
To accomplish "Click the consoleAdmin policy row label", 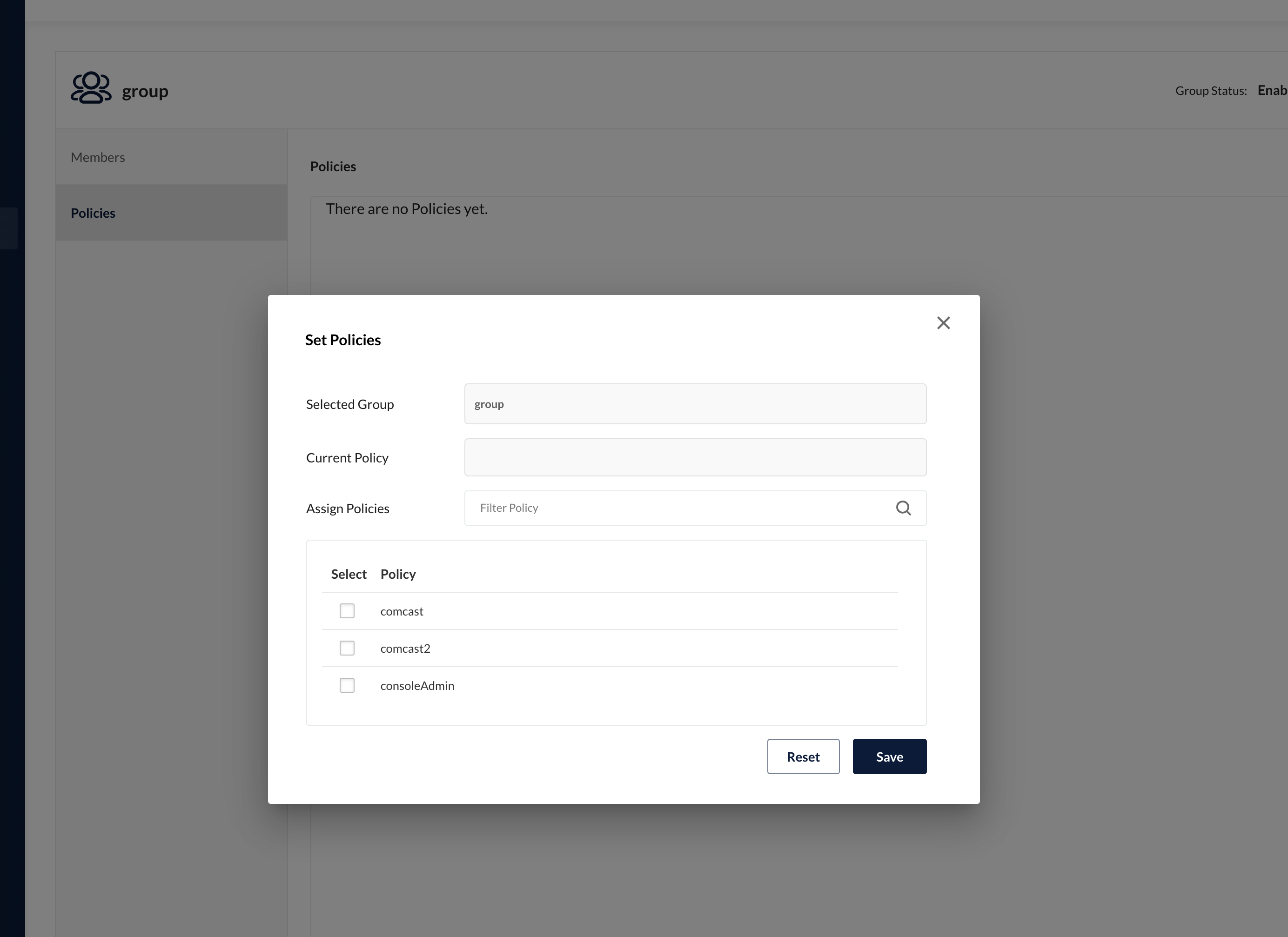I will click(x=417, y=686).
